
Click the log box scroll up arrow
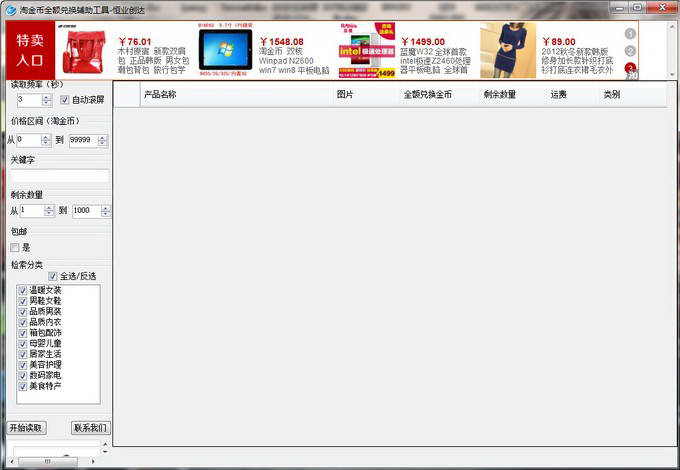point(105,444)
